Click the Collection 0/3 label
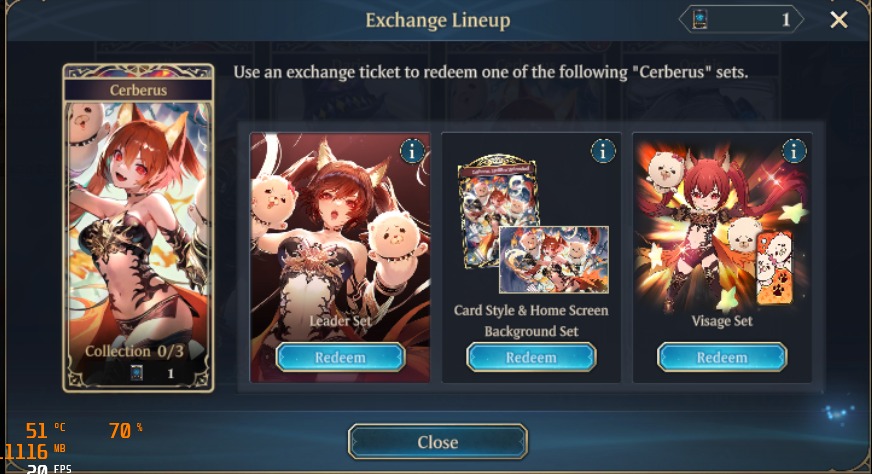This screenshot has width=872, height=474. tap(134, 351)
